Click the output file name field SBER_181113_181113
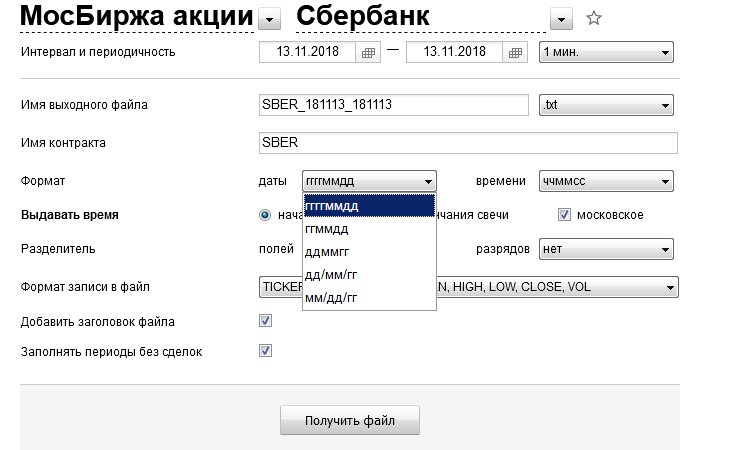 coord(394,105)
